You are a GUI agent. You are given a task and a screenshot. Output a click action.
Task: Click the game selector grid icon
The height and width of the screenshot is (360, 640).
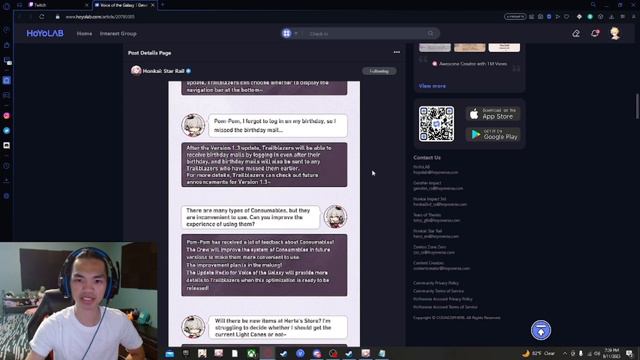coord(287,33)
